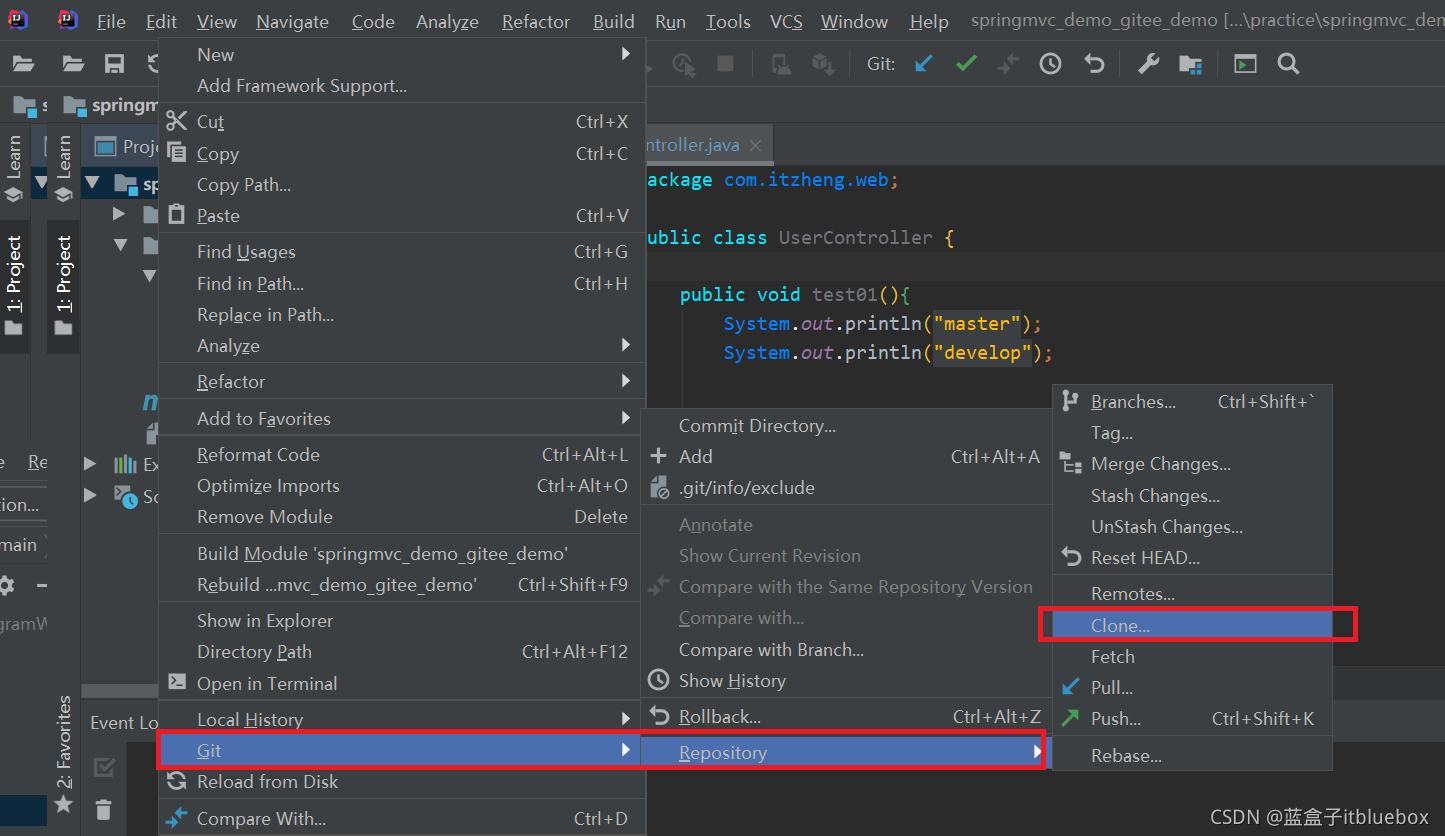Screen dimensions: 1445x836
Task: Click the Git compare arrows icon in toolbar
Action: tap(1008, 64)
